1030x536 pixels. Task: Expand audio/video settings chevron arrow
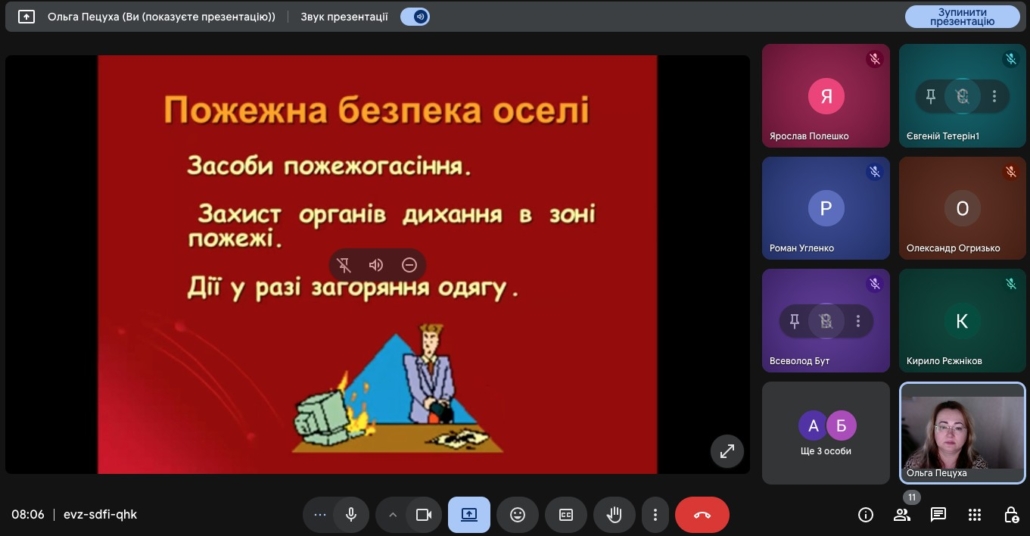(x=393, y=515)
